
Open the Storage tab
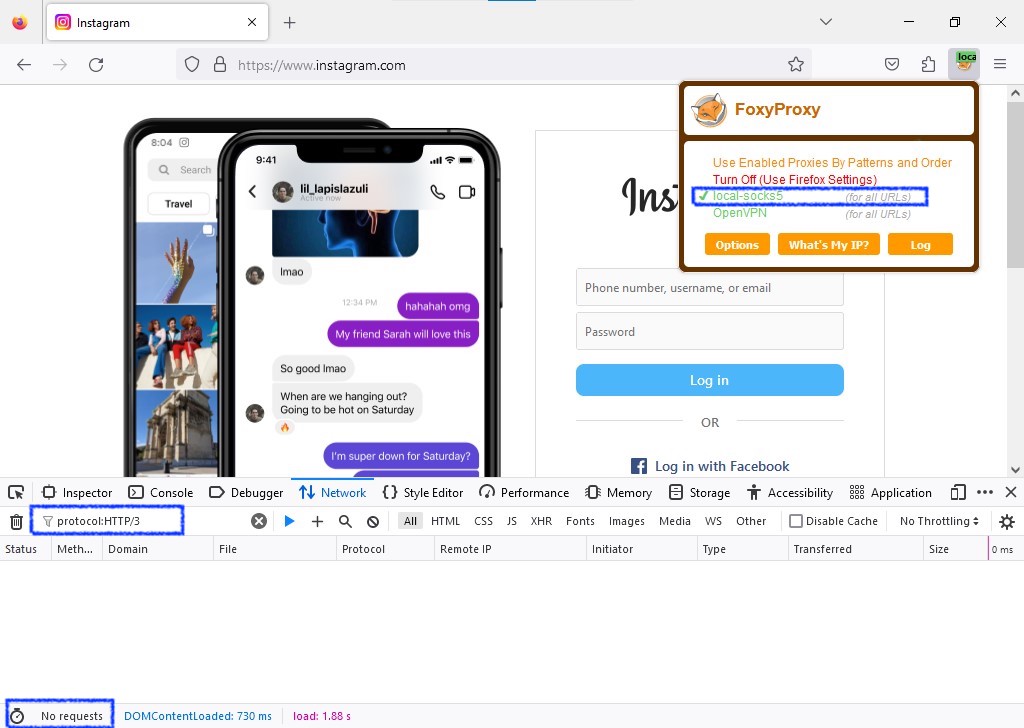click(699, 492)
